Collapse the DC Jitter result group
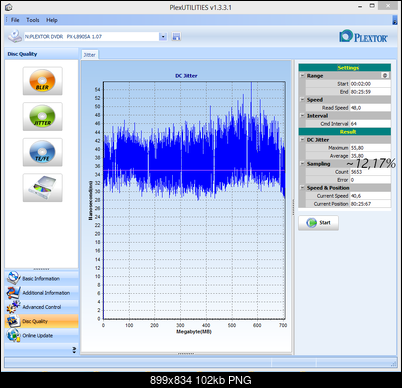Viewport: 402px width, 388px height. (302, 140)
